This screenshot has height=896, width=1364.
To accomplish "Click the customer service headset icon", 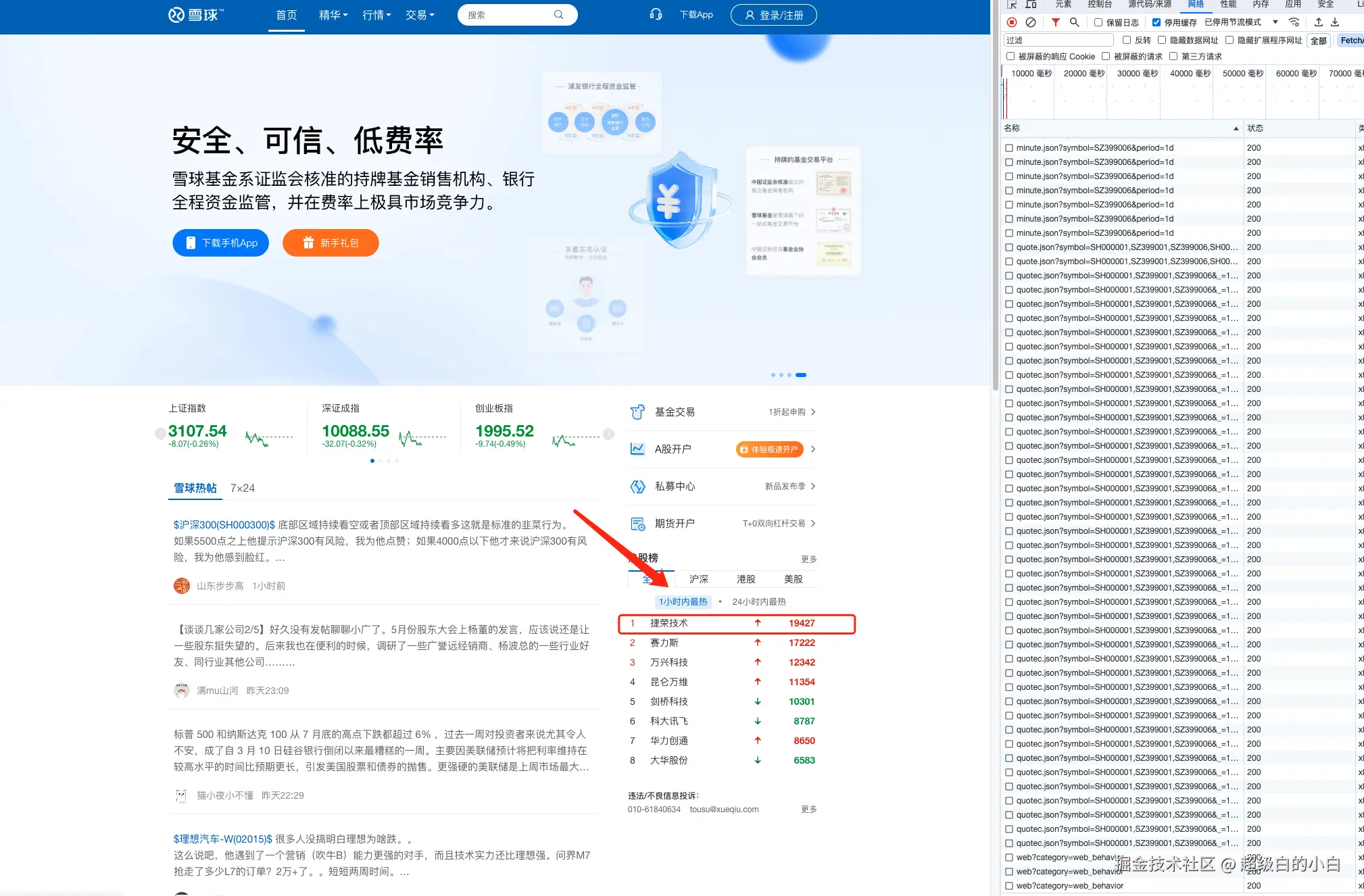I will (656, 14).
